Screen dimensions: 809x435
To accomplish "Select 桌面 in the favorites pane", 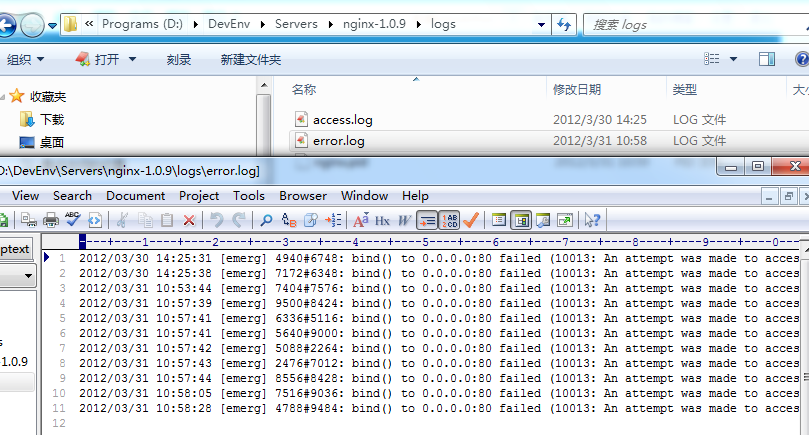I will pos(42,142).
